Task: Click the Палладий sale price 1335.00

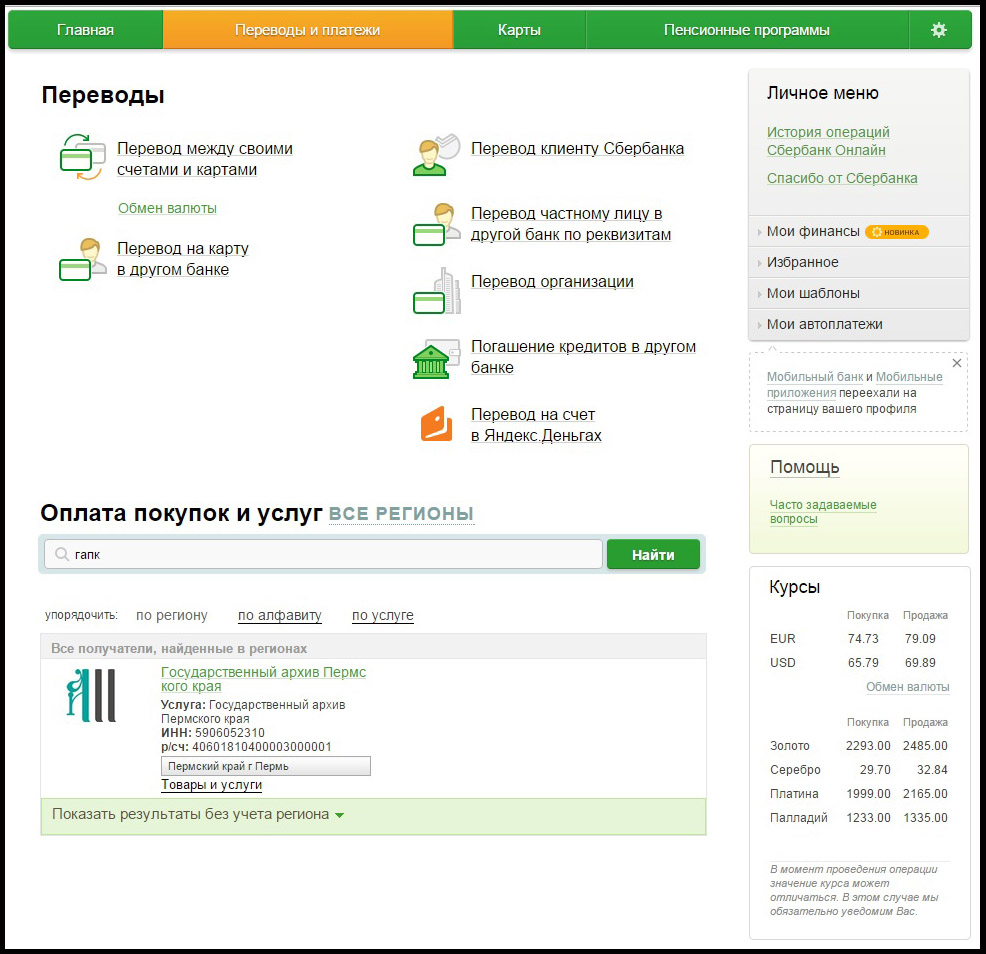Action: [925, 818]
